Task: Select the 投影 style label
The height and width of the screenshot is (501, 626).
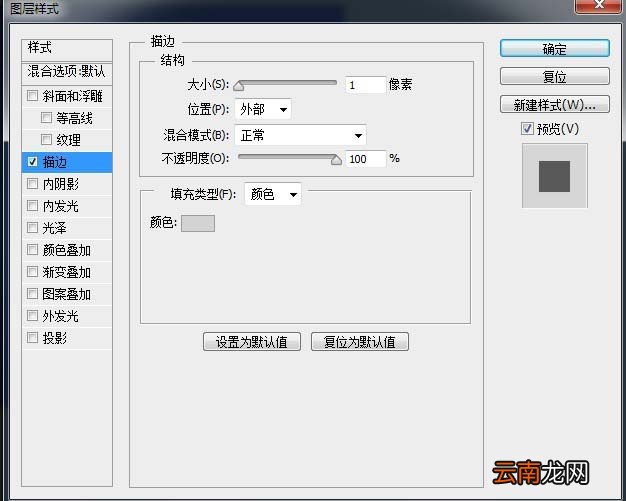Action: [55, 338]
